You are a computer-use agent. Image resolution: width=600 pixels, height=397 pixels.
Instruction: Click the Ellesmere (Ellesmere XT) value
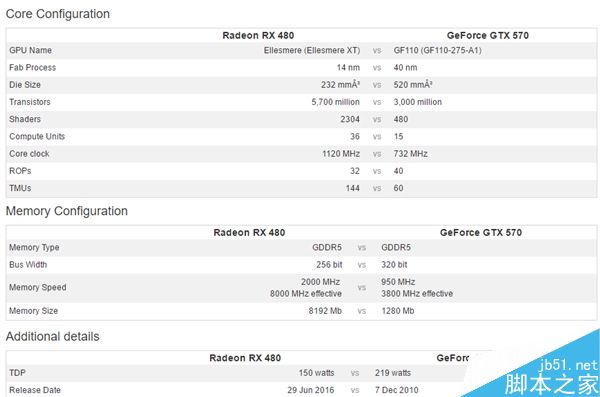311,51
